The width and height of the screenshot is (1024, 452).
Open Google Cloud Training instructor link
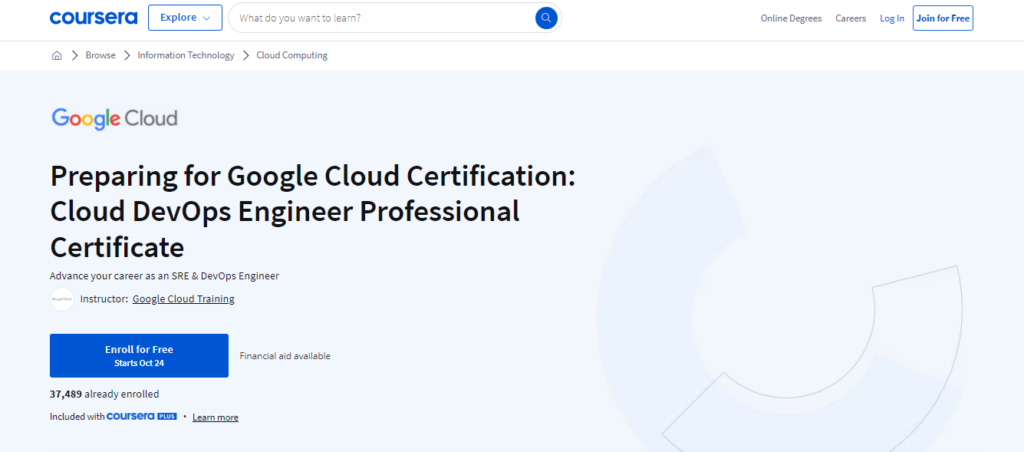tap(183, 299)
